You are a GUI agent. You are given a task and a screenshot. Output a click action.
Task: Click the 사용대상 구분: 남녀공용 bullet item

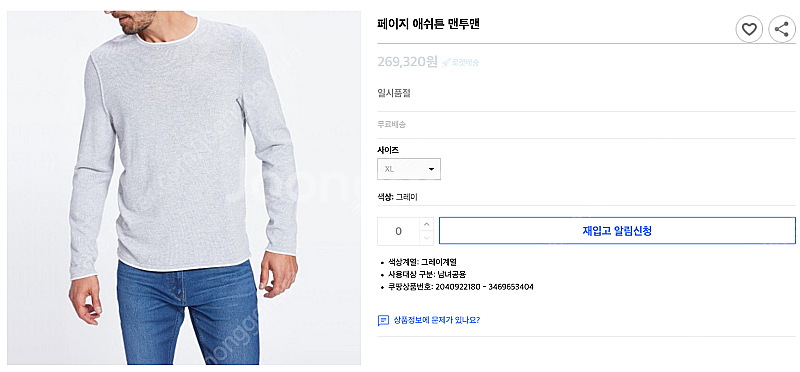pos(427,275)
